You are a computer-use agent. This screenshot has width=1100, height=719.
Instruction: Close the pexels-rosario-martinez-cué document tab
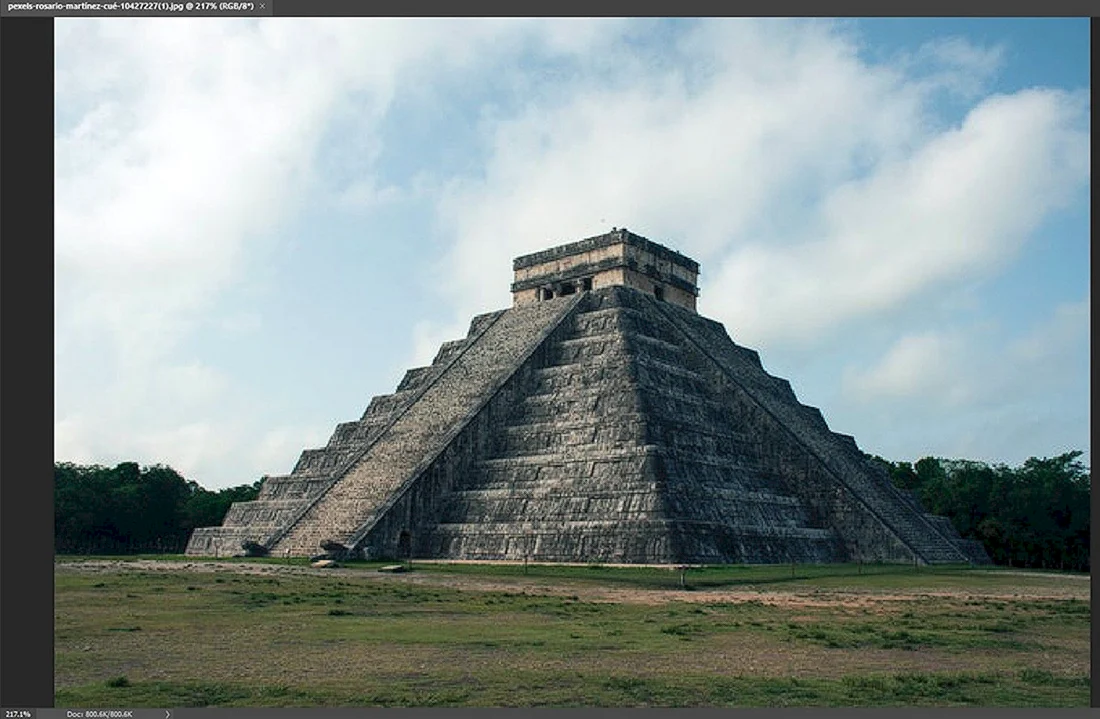[262, 6]
